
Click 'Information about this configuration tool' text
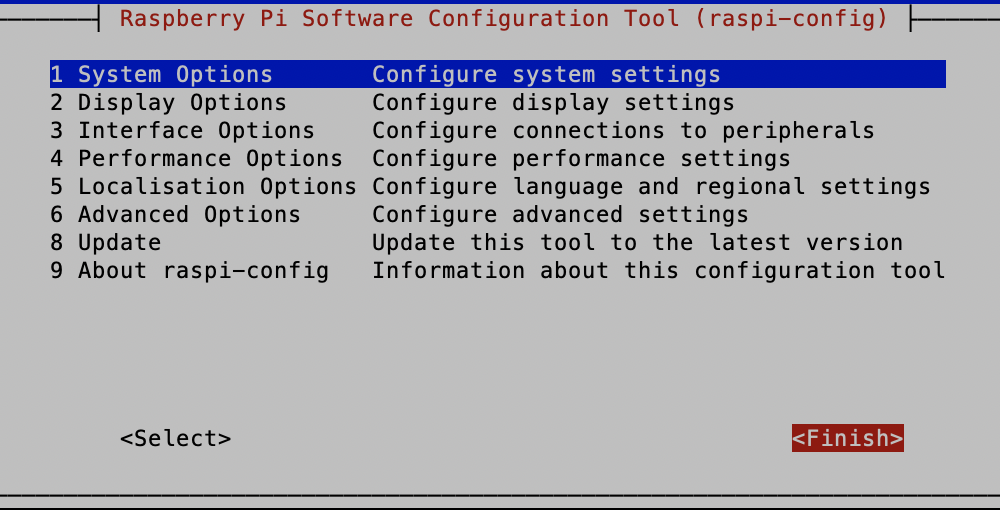658,271
